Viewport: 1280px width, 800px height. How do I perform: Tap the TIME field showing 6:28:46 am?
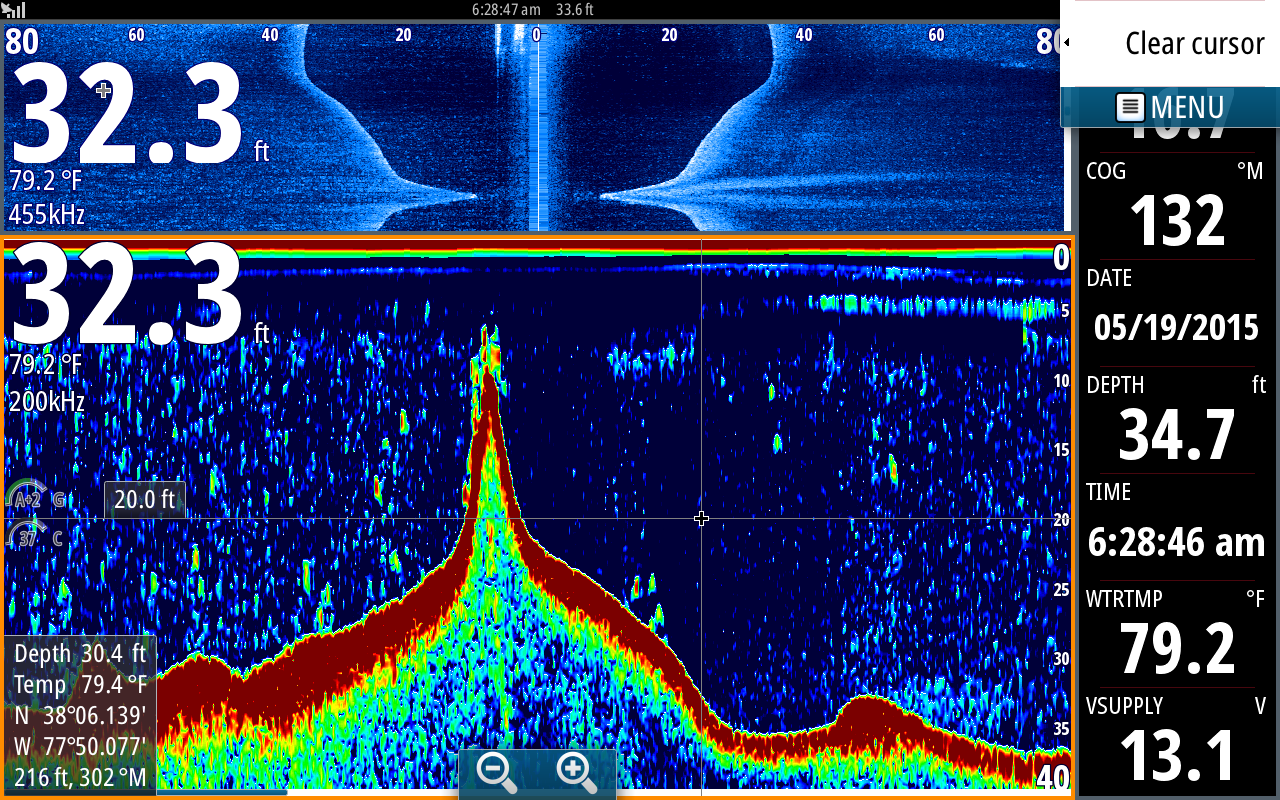[1176, 525]
